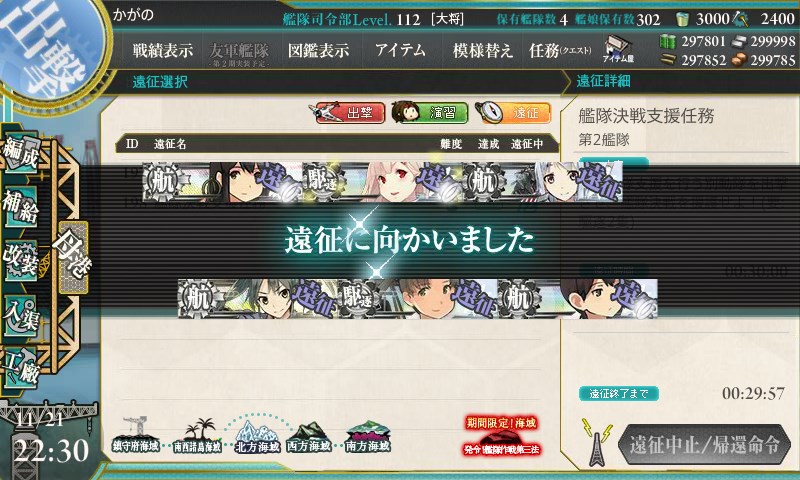Select the 鎮守府海域 map area

136,435
